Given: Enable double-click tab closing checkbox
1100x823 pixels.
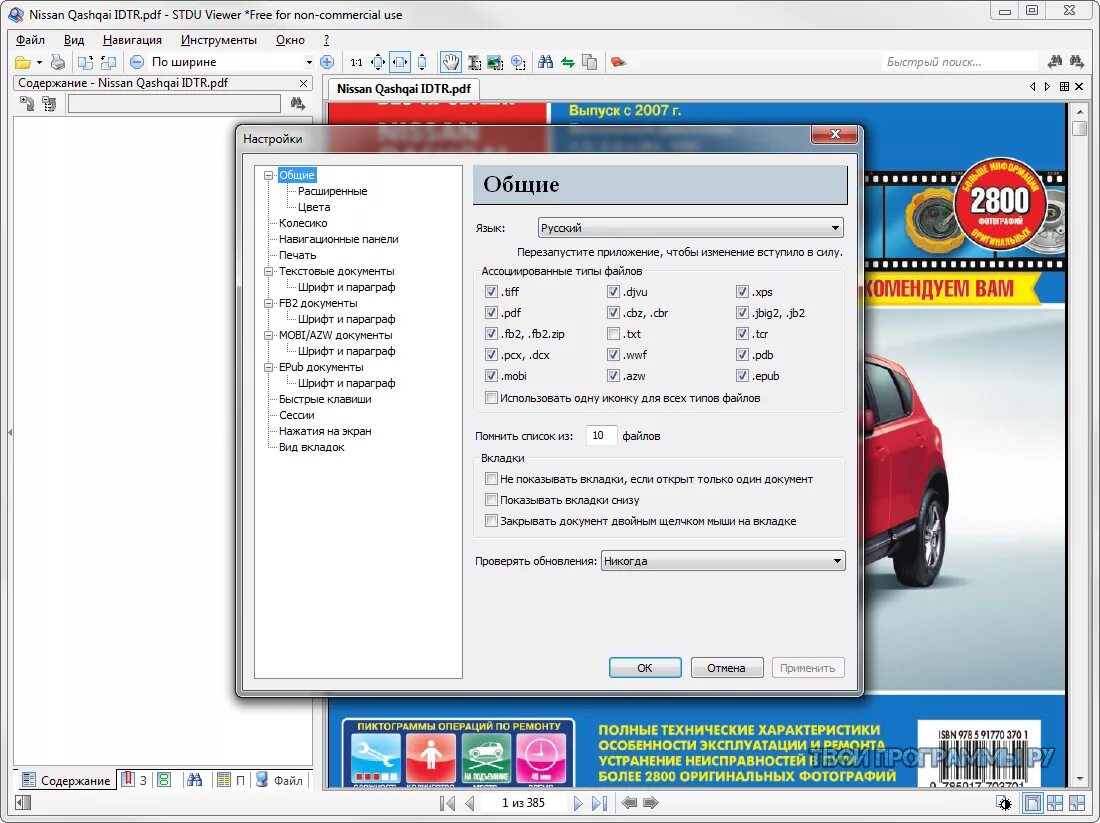Looking at the screenshot, I should pos(491,521).
